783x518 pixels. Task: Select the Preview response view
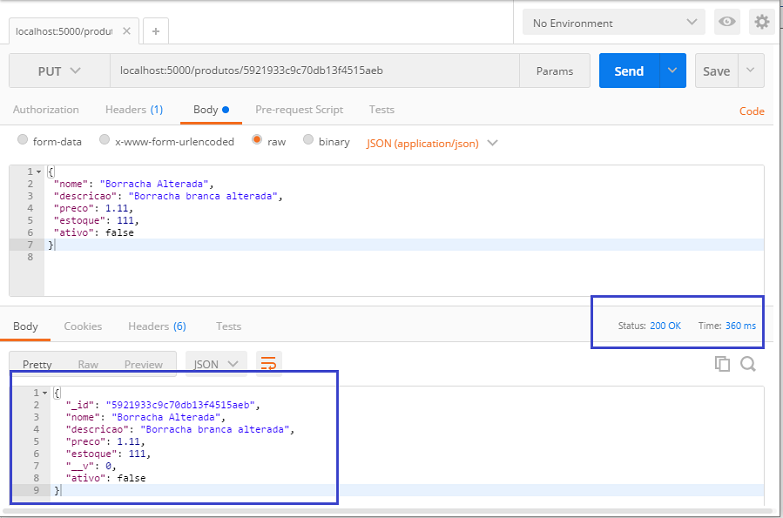point(143,364)
